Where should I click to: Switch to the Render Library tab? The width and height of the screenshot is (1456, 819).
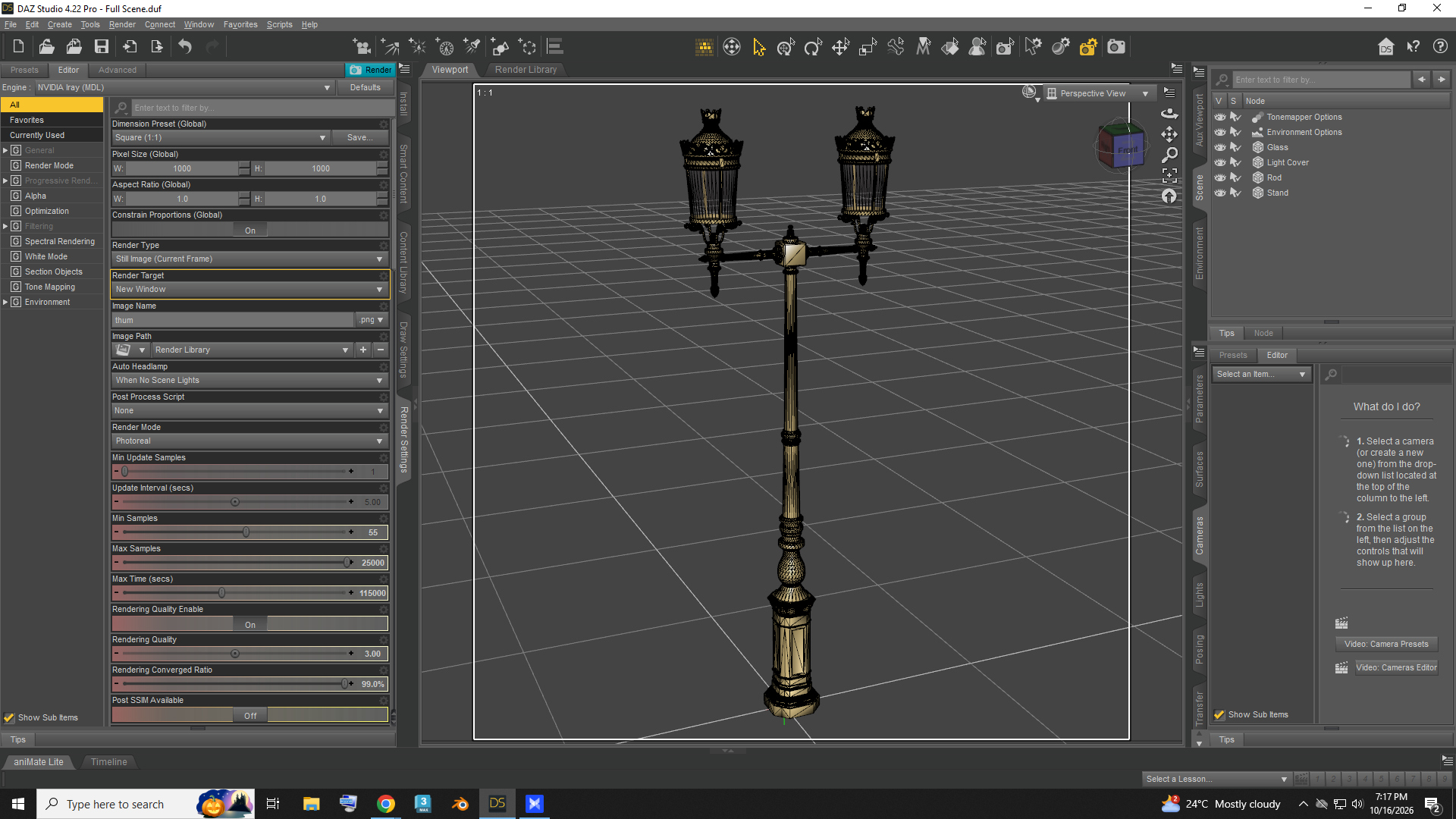pos(526,70)
